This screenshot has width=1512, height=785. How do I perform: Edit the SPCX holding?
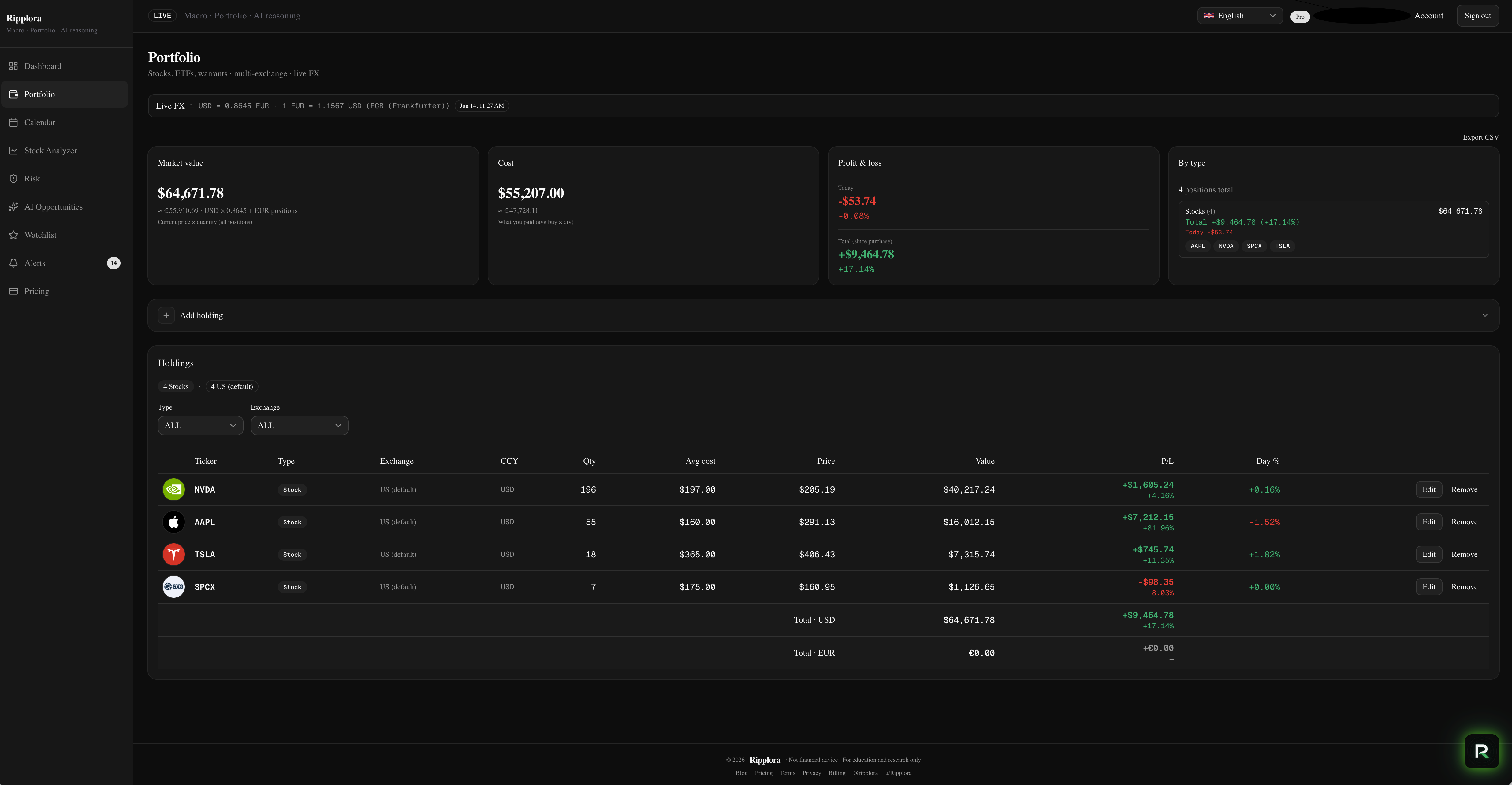tap(1429, 587)
